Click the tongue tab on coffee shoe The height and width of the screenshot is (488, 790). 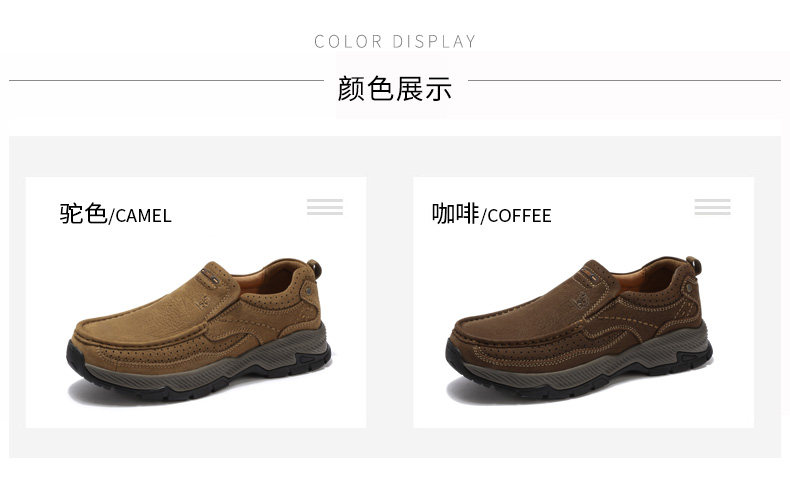(591, 274)
